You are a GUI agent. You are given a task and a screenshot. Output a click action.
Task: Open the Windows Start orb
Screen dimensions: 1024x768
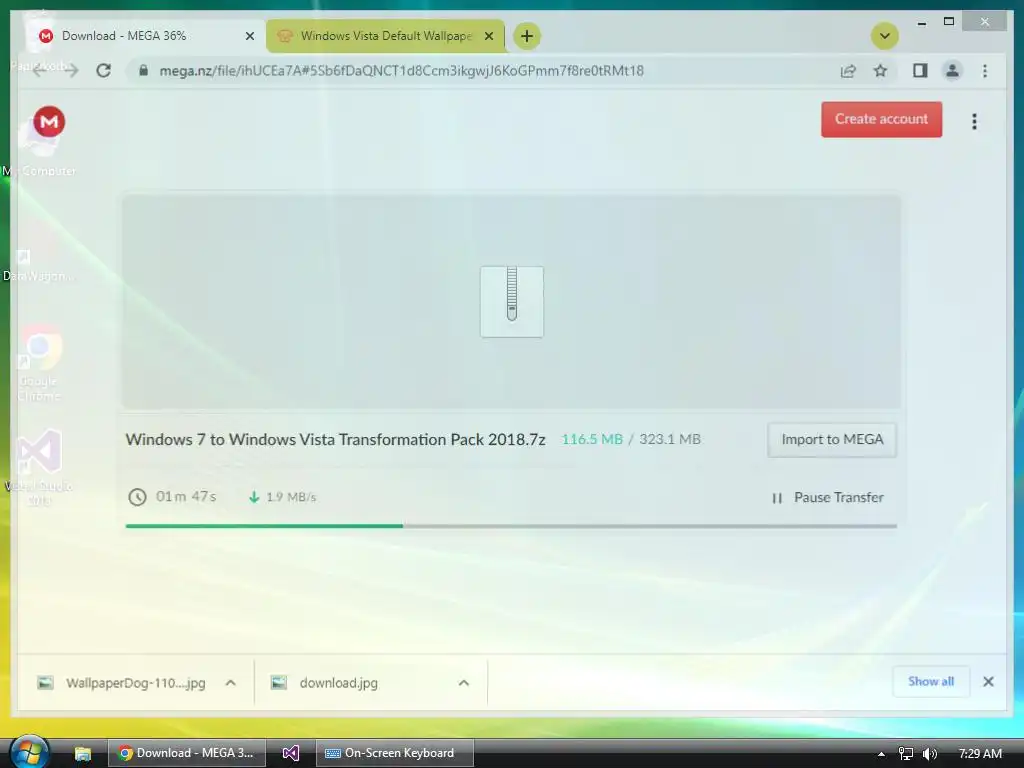pyautogui.click(x=29, y=751)
